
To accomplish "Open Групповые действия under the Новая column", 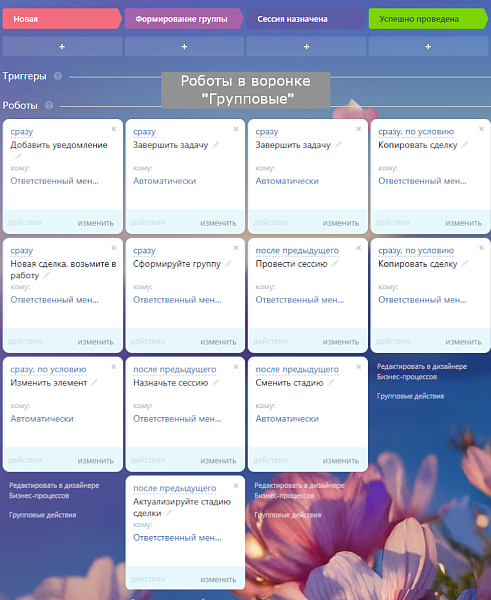I will coord(42,515).
